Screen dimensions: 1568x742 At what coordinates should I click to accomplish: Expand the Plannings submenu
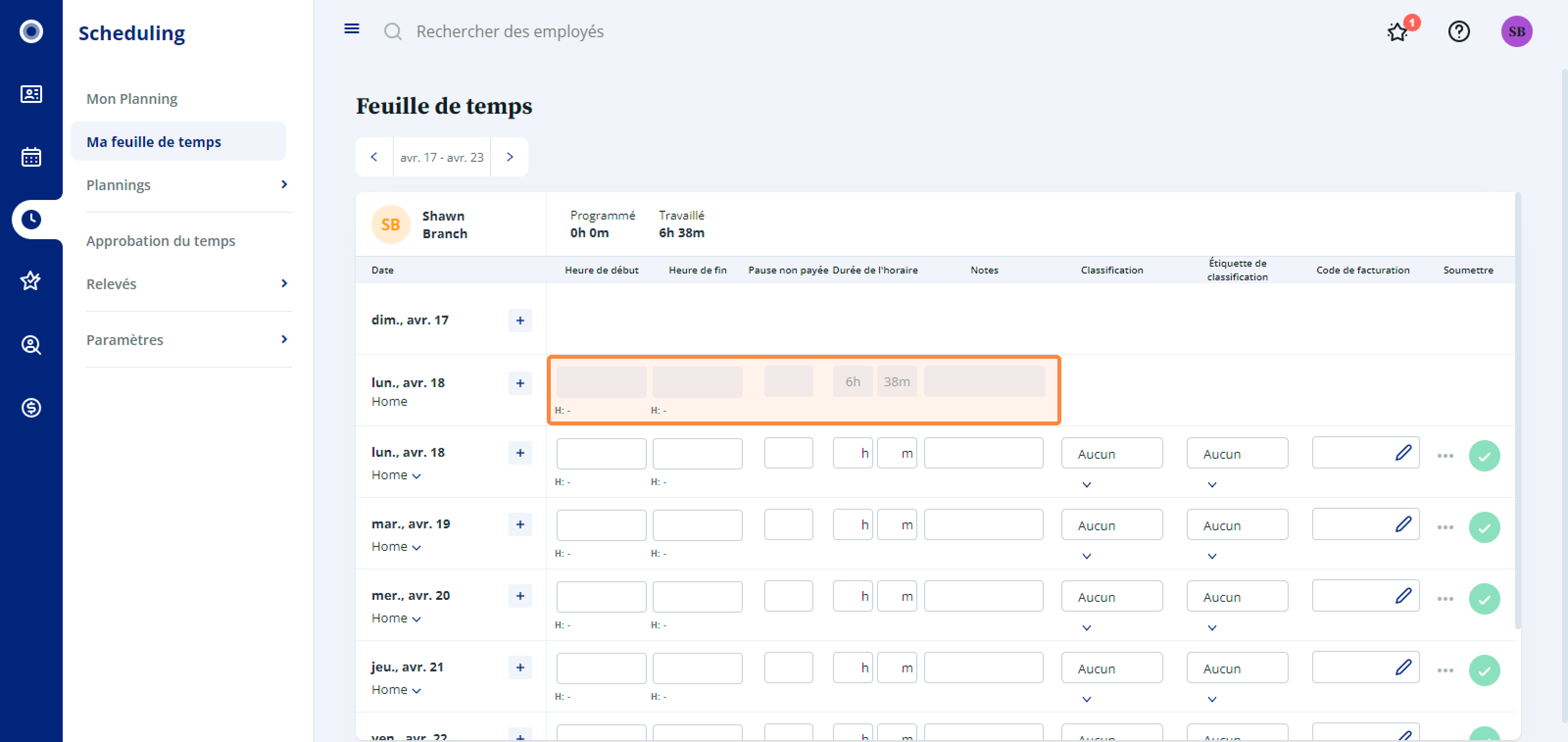284,184
